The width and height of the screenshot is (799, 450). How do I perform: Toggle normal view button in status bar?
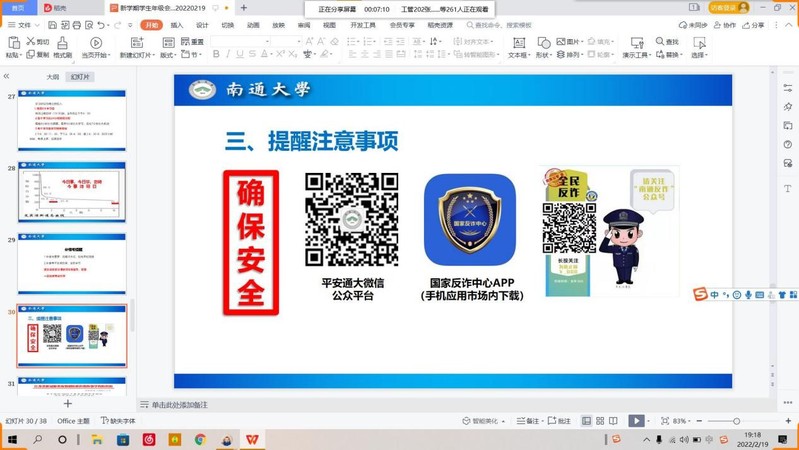click(587, 421)
